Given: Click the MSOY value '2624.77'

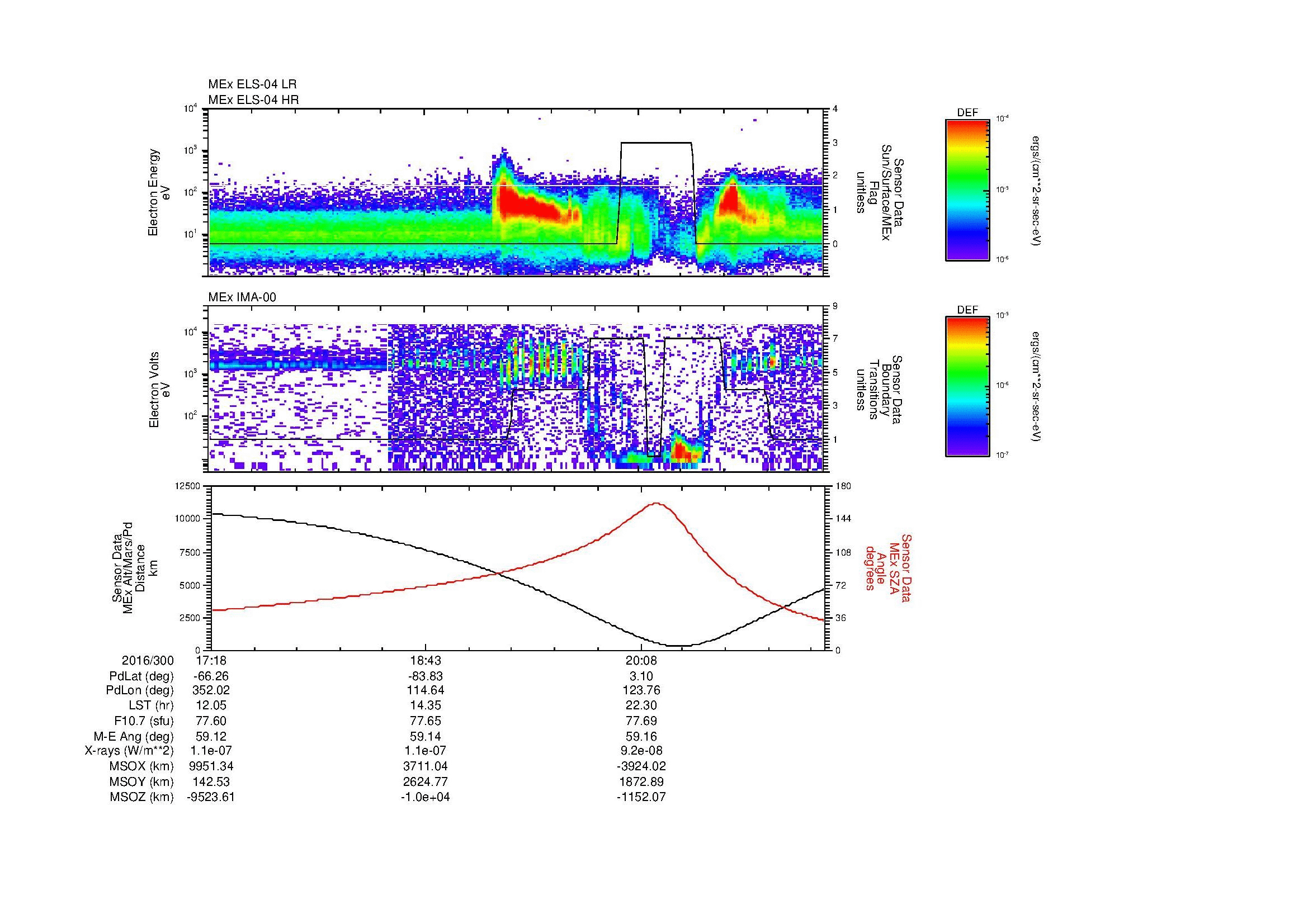Looking at the screenshot, I should (x=426, y=781).
